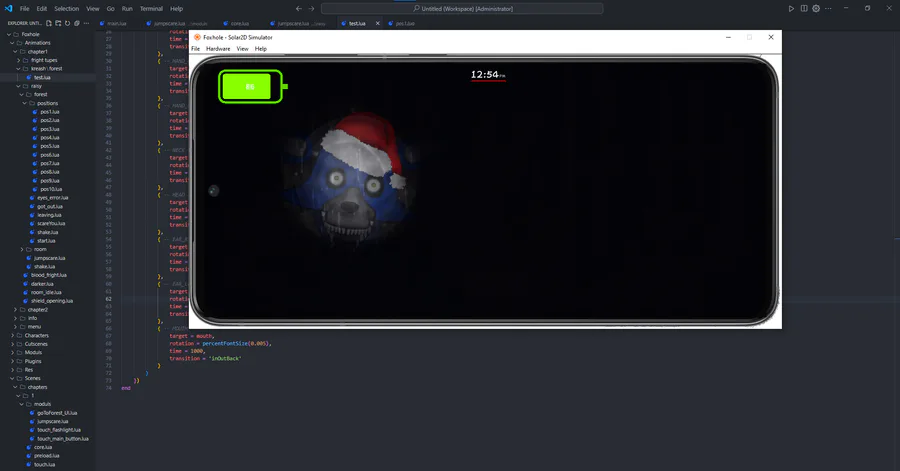Open the File menu in Solar2D Simulator
900x471 pixels.
point(195,49)
